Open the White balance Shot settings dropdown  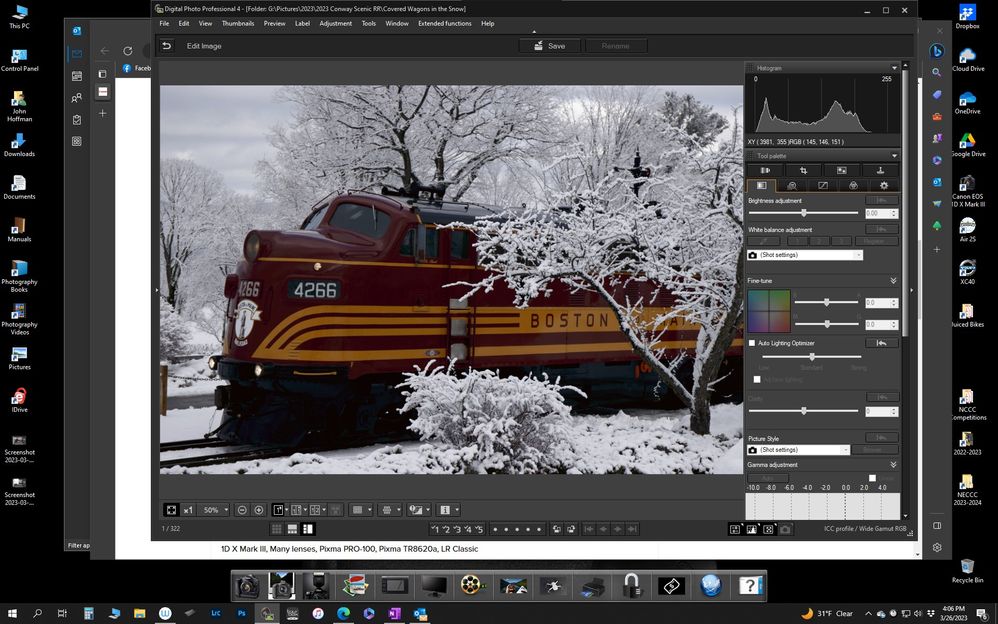(x=805, y=255)
